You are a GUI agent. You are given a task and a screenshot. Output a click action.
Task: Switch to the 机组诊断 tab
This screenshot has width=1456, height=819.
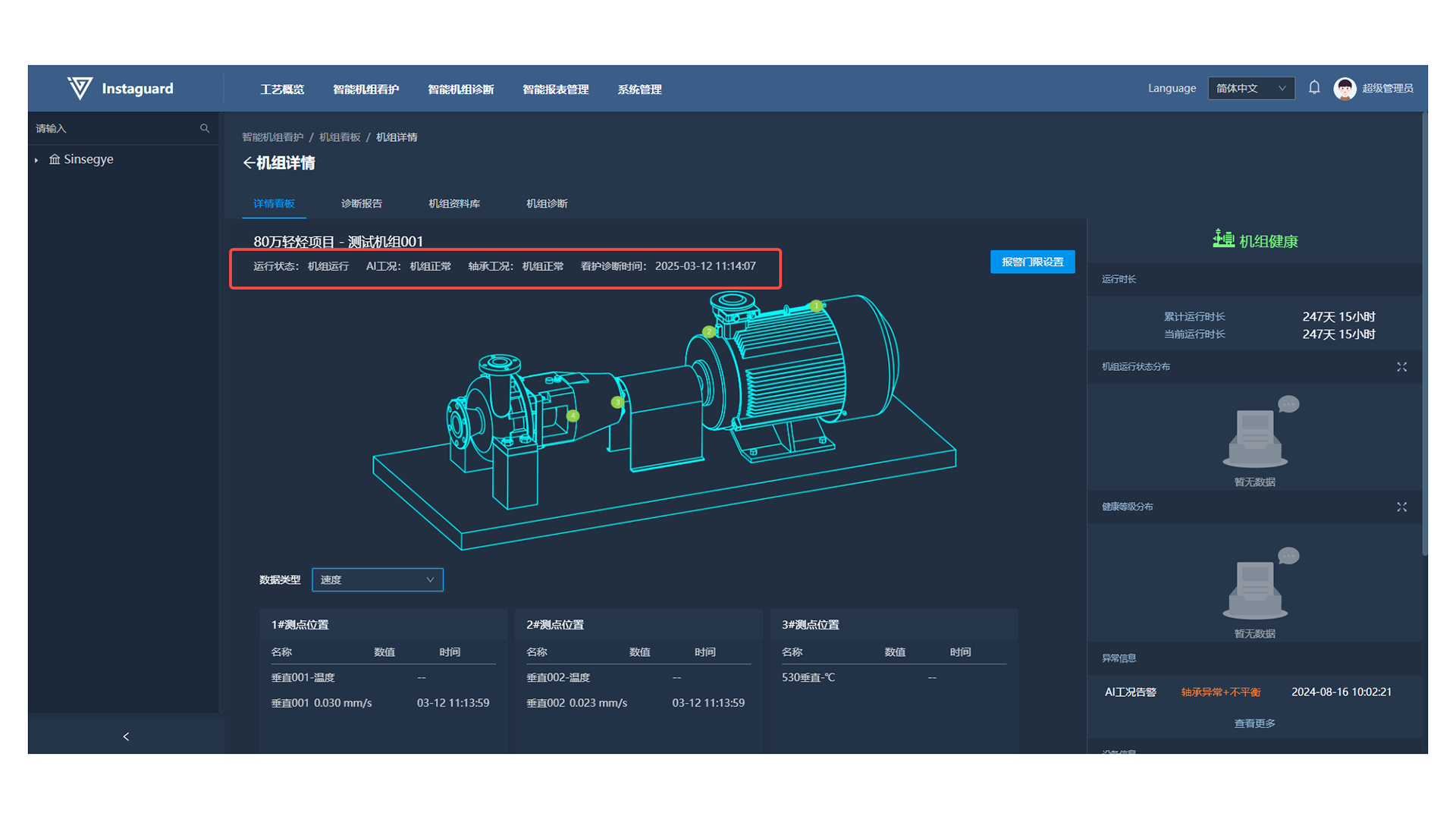click(x=547, y=203)
